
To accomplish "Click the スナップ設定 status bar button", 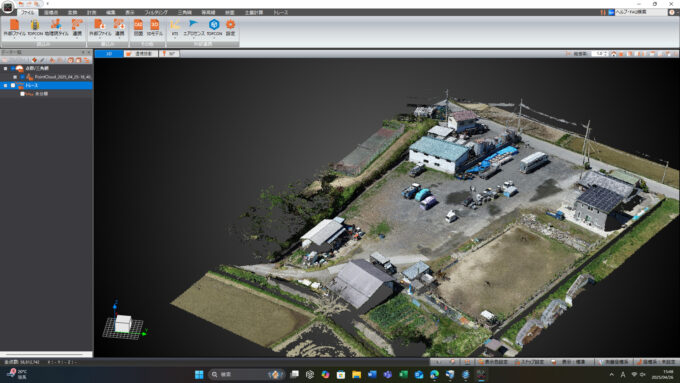I will coord(530,362).
